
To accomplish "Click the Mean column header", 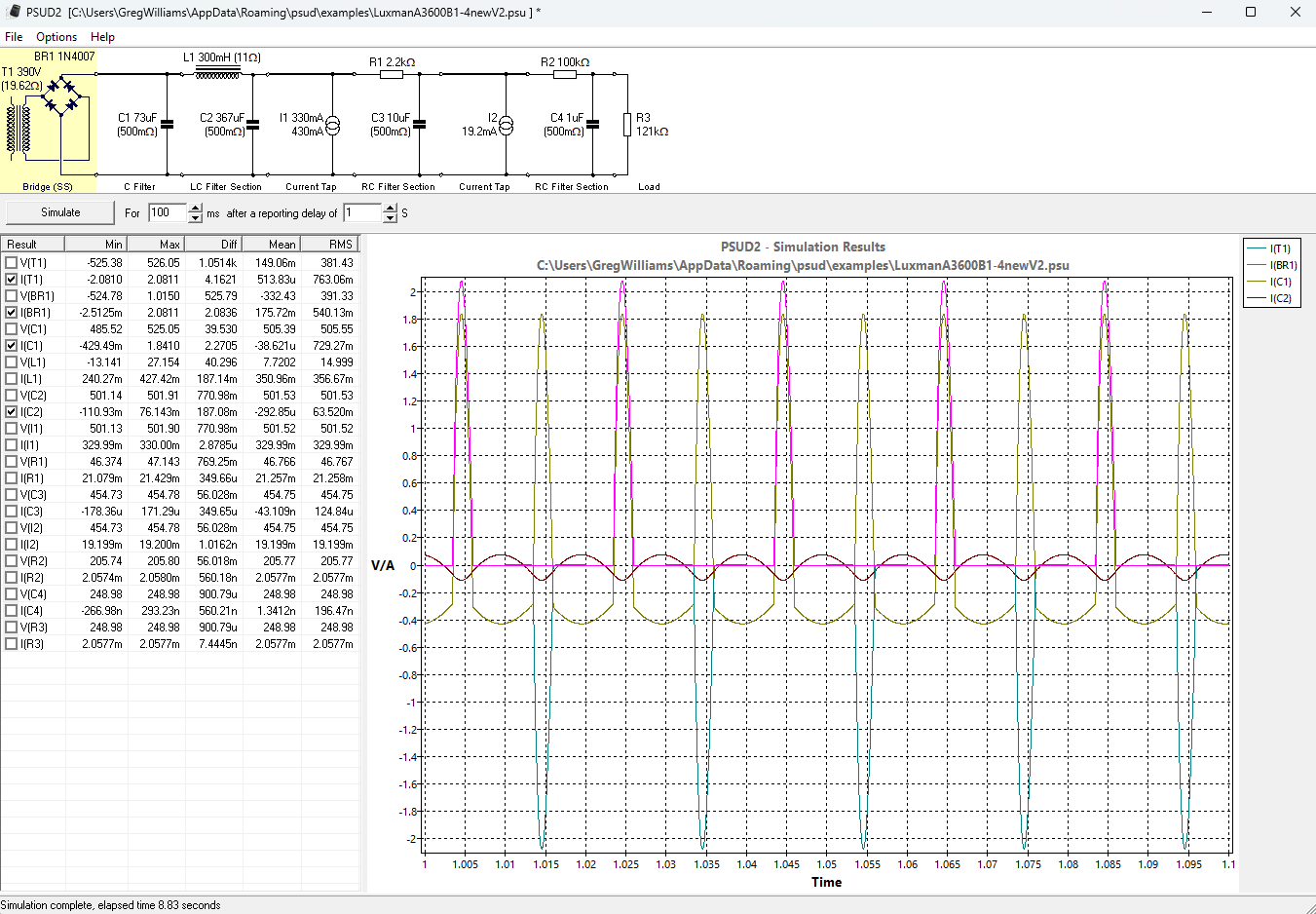I will coord(271,245).
